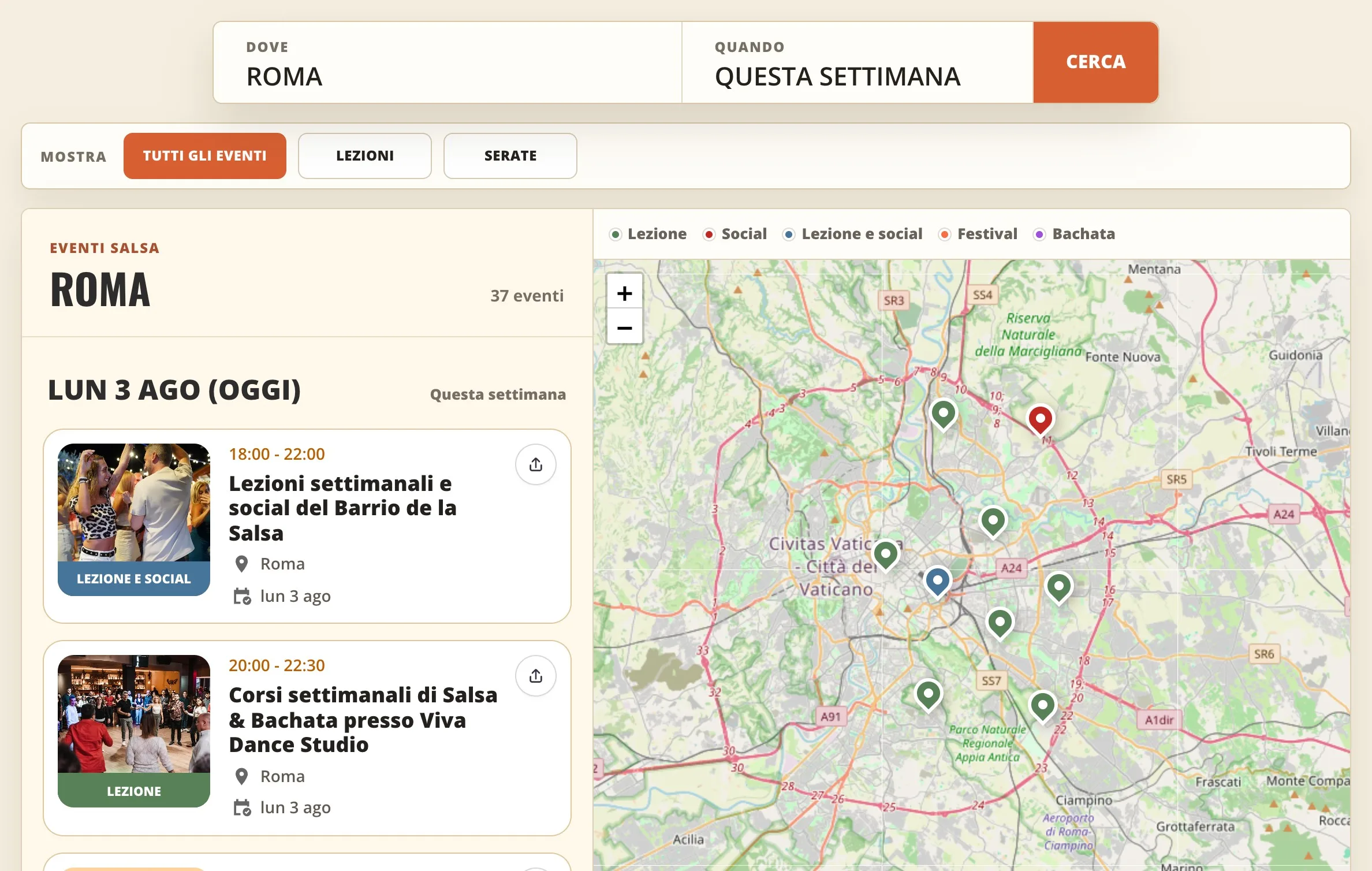Click the green pin above A24 label
The height and width of the screenshot is (871, 1372).
[x=993, y=522]
